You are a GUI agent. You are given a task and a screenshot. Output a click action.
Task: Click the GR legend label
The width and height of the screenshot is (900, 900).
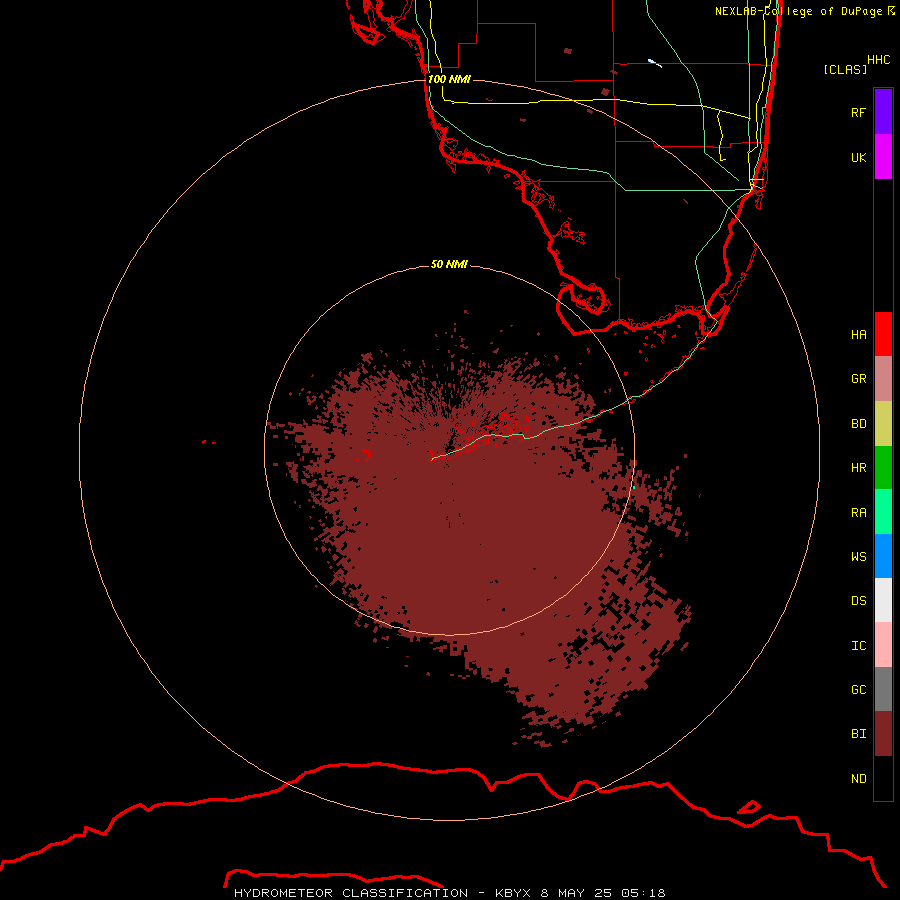click(x=859, y=379)
